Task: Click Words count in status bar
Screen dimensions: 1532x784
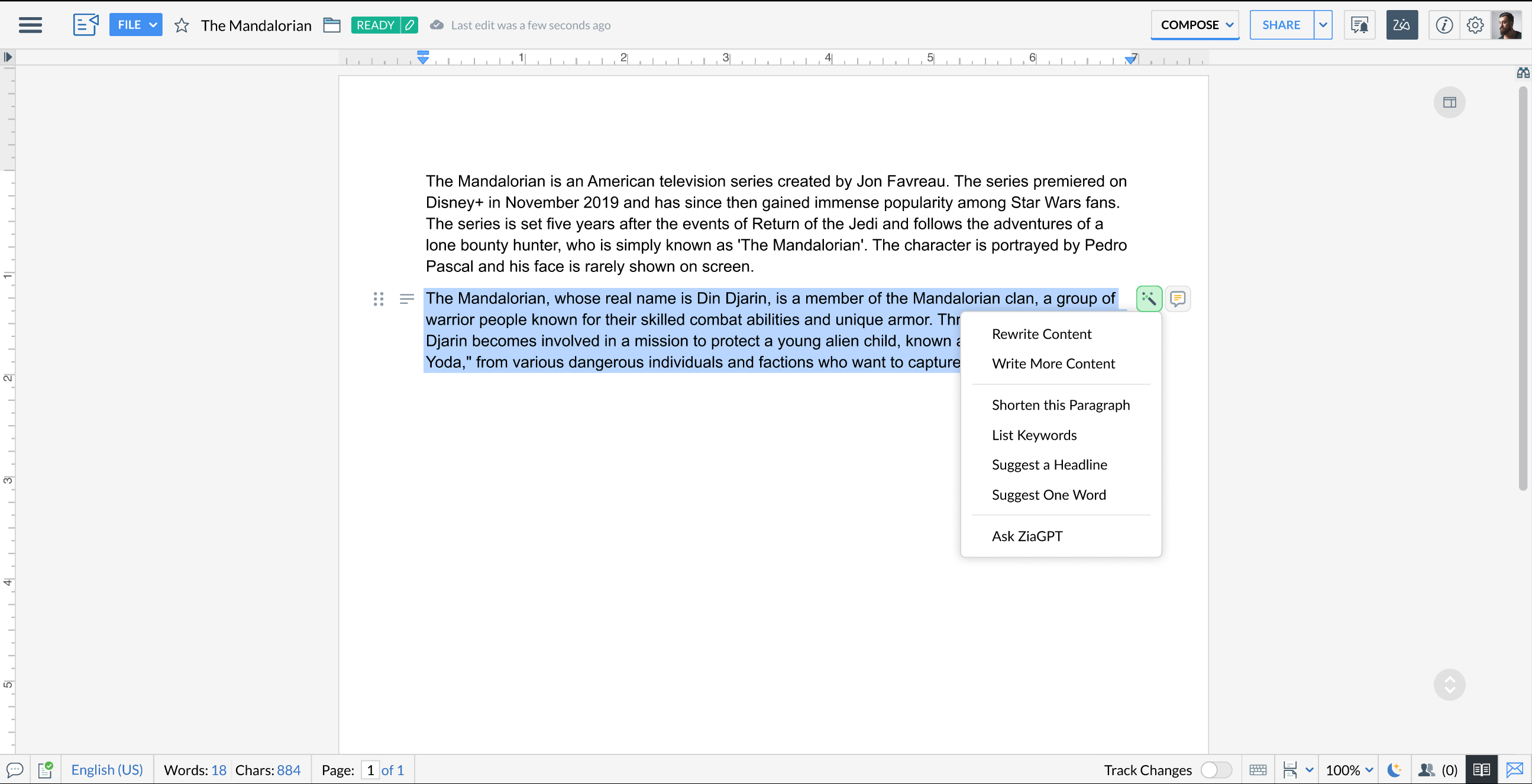Action: 195,770
